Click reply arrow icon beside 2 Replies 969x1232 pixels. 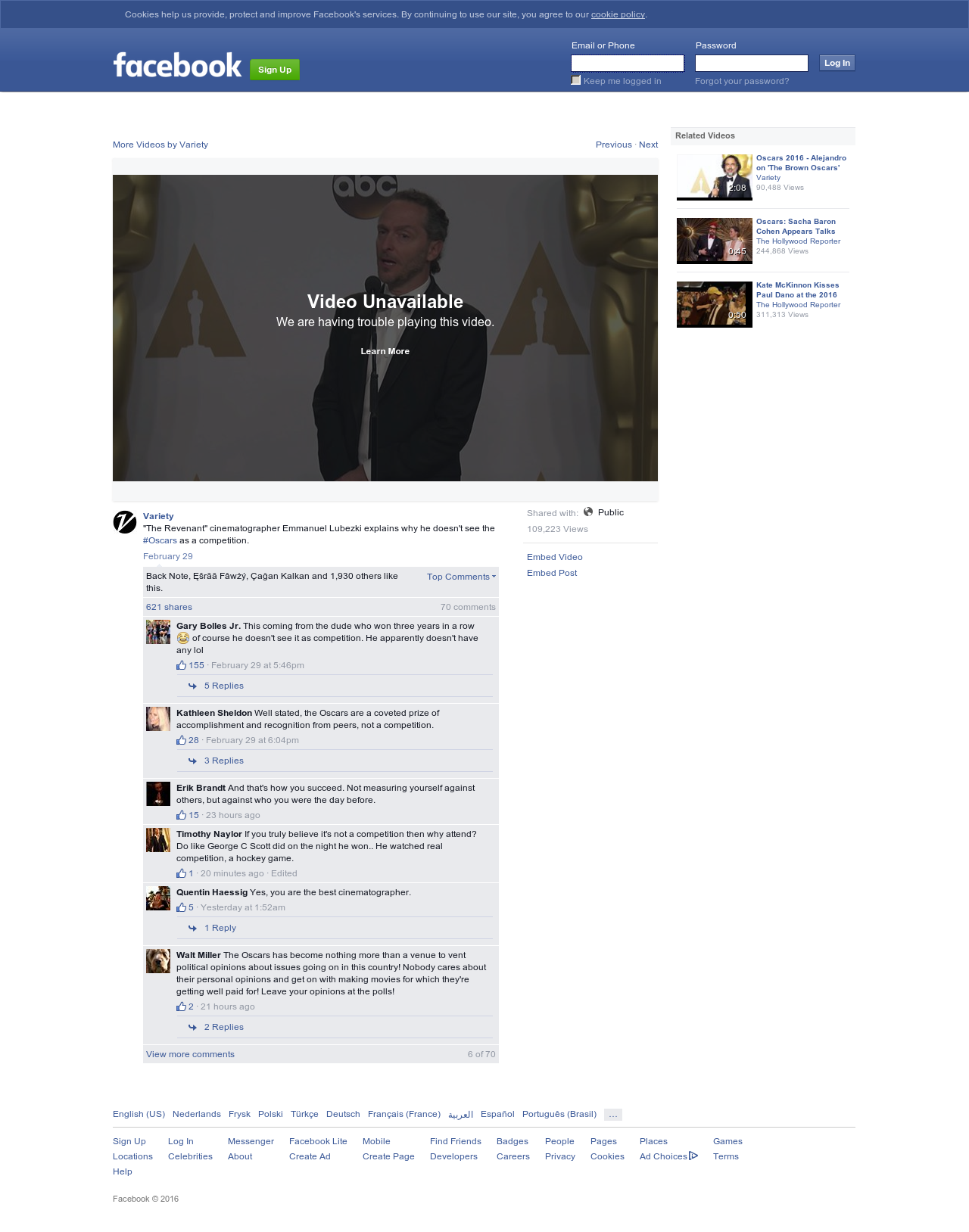tap(193, 1028)
